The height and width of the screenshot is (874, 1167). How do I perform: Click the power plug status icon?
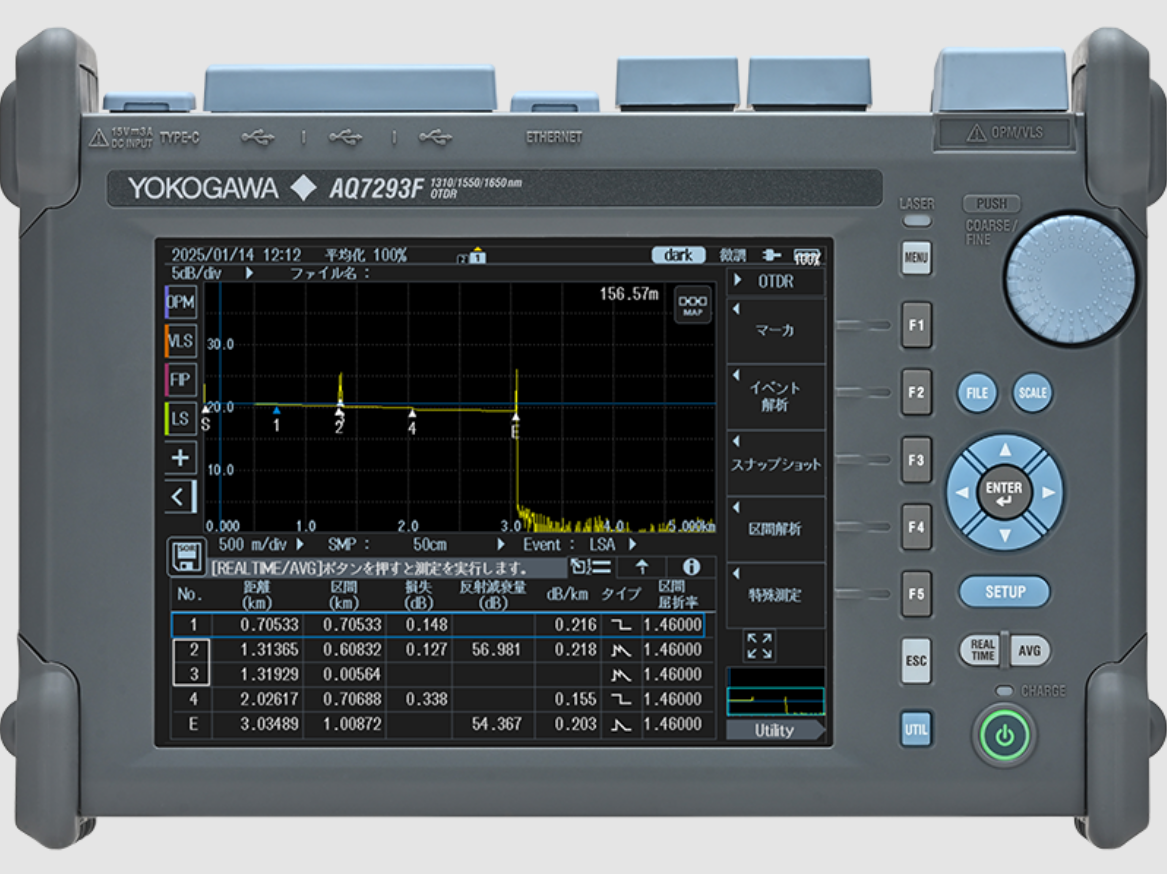pyautogui.click(x=772, y=255)
